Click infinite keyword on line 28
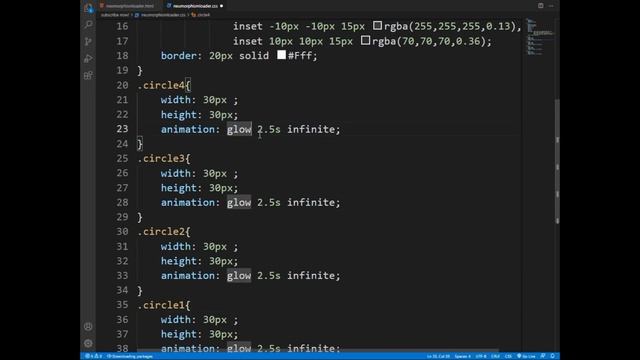This screenshot has height=360, width=640. 311,202
